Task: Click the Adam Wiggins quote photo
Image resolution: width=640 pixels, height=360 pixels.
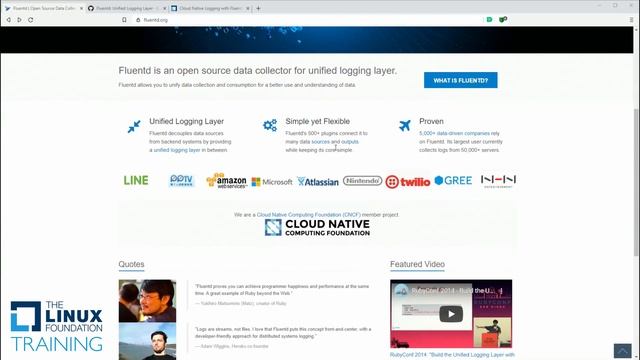Action: [x=147, y=341]
